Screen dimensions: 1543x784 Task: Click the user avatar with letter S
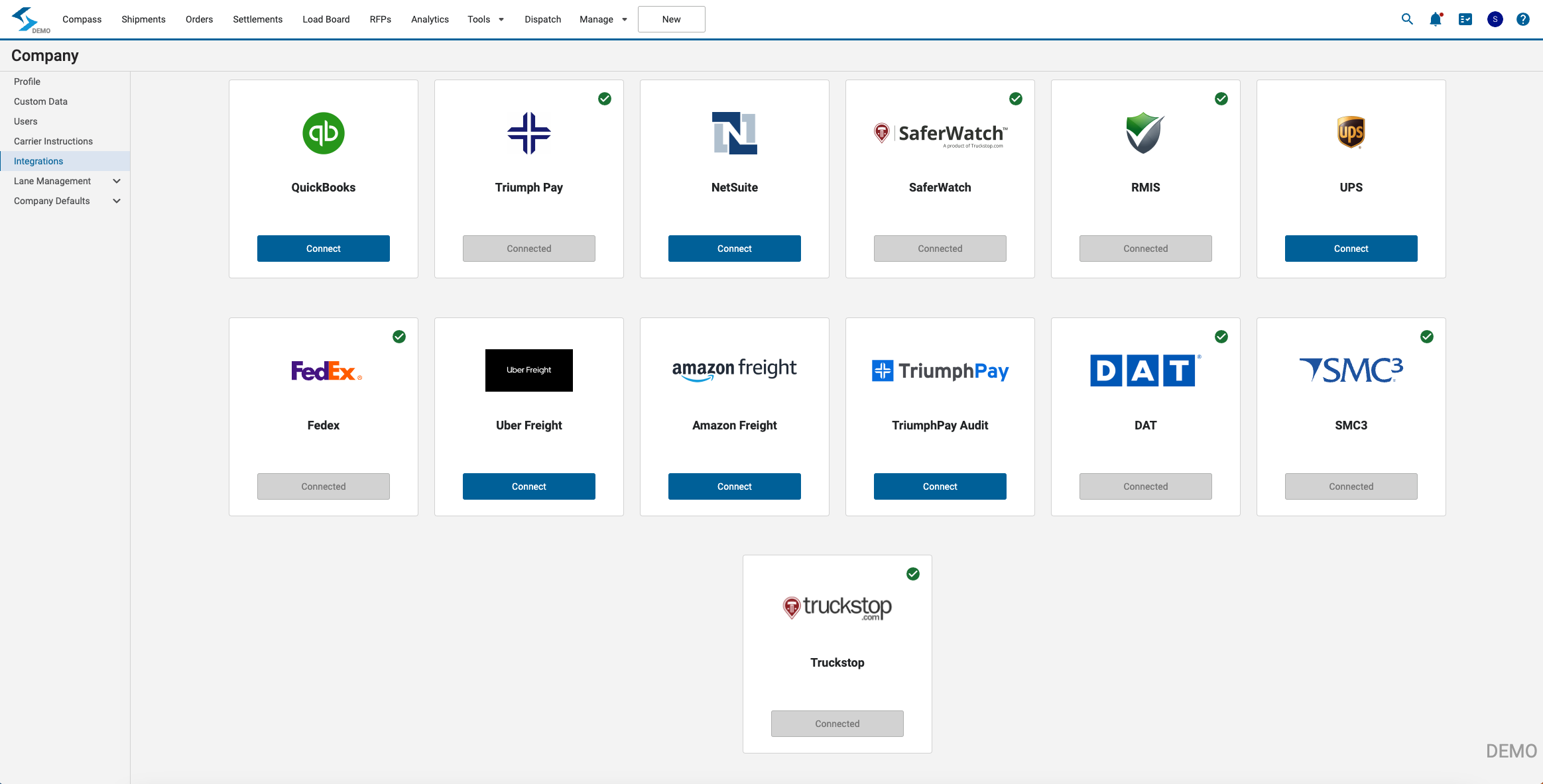tap(1494, 19)
